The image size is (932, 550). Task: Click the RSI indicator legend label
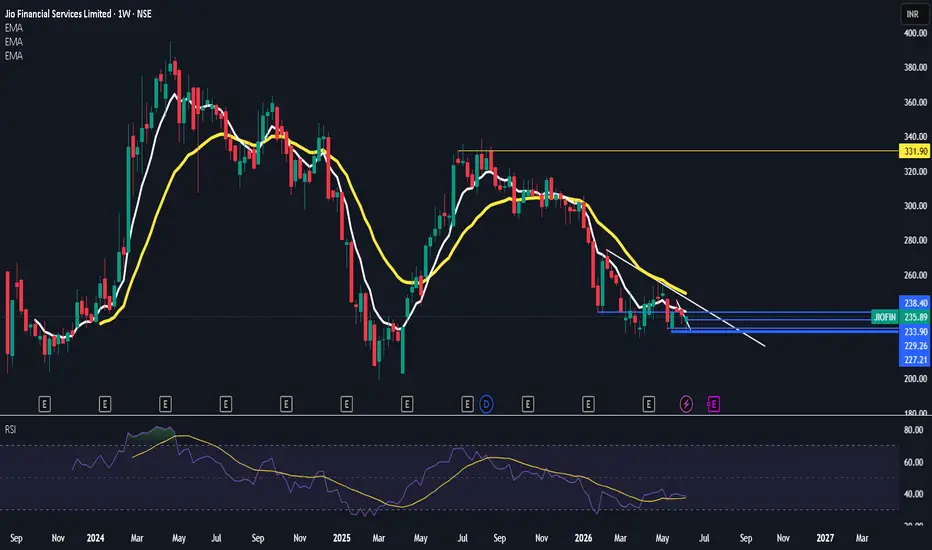click(10, 429)
